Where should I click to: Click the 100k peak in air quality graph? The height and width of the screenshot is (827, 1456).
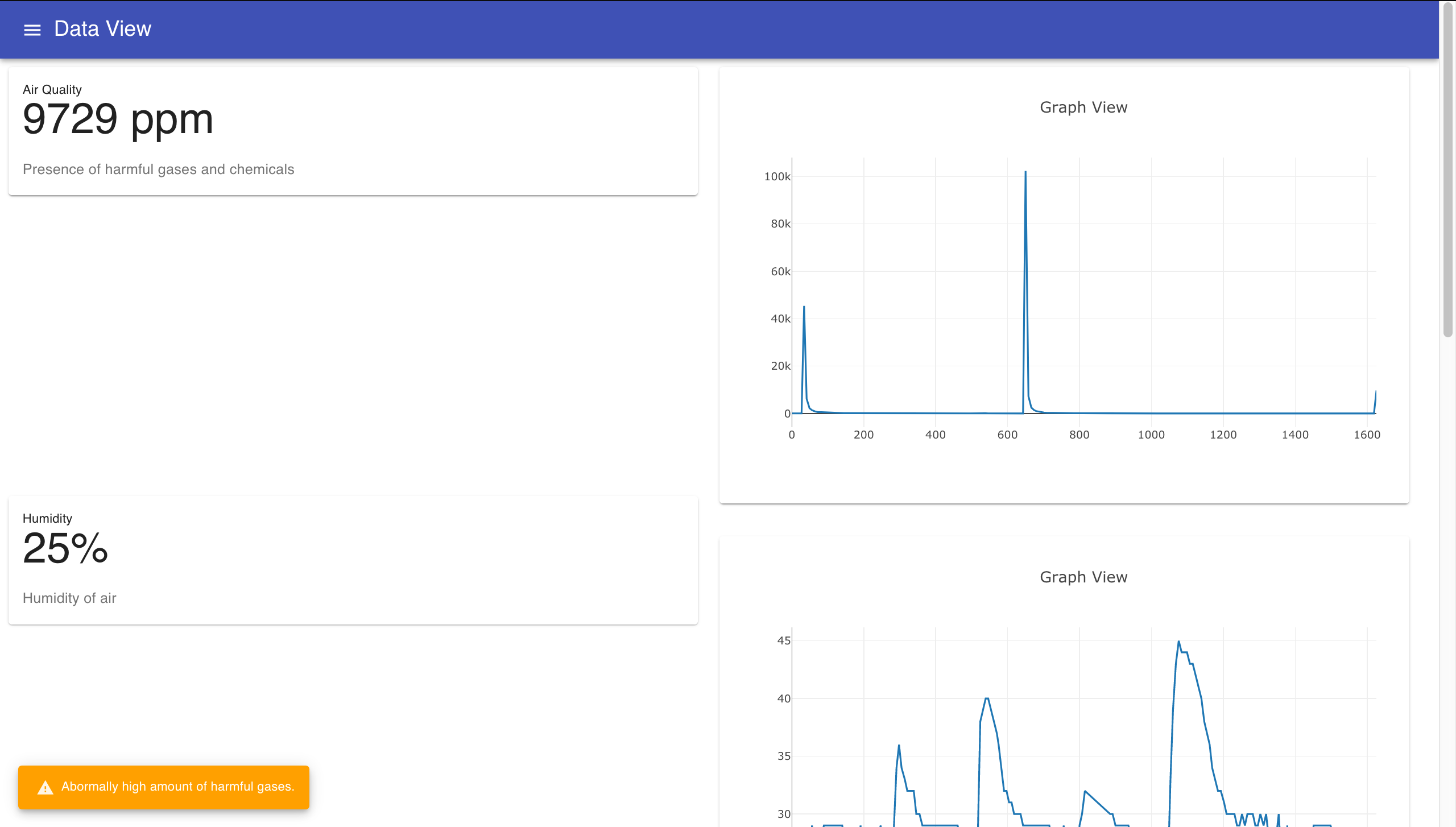1025,172
